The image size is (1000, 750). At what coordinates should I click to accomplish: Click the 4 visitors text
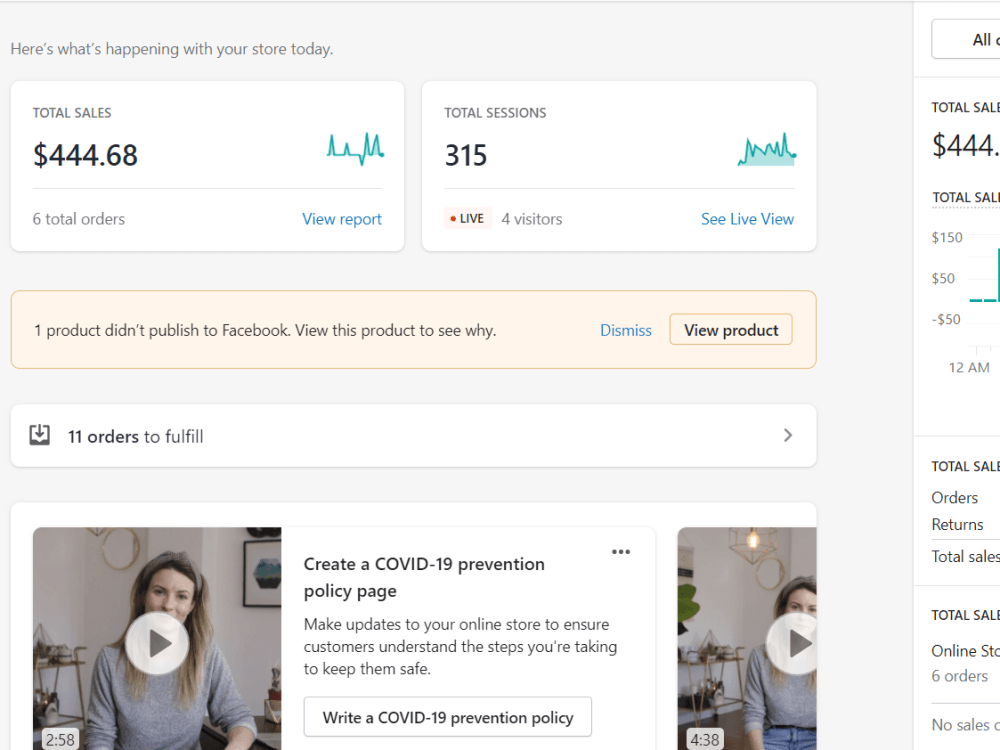point(532,219)
